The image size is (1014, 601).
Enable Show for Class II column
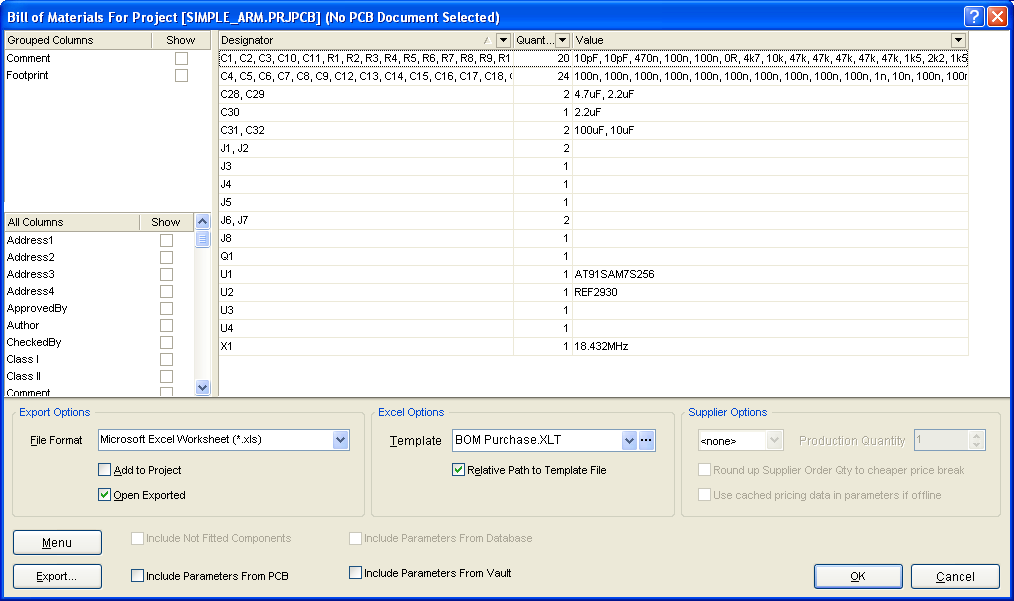click(x=166, y=377)
